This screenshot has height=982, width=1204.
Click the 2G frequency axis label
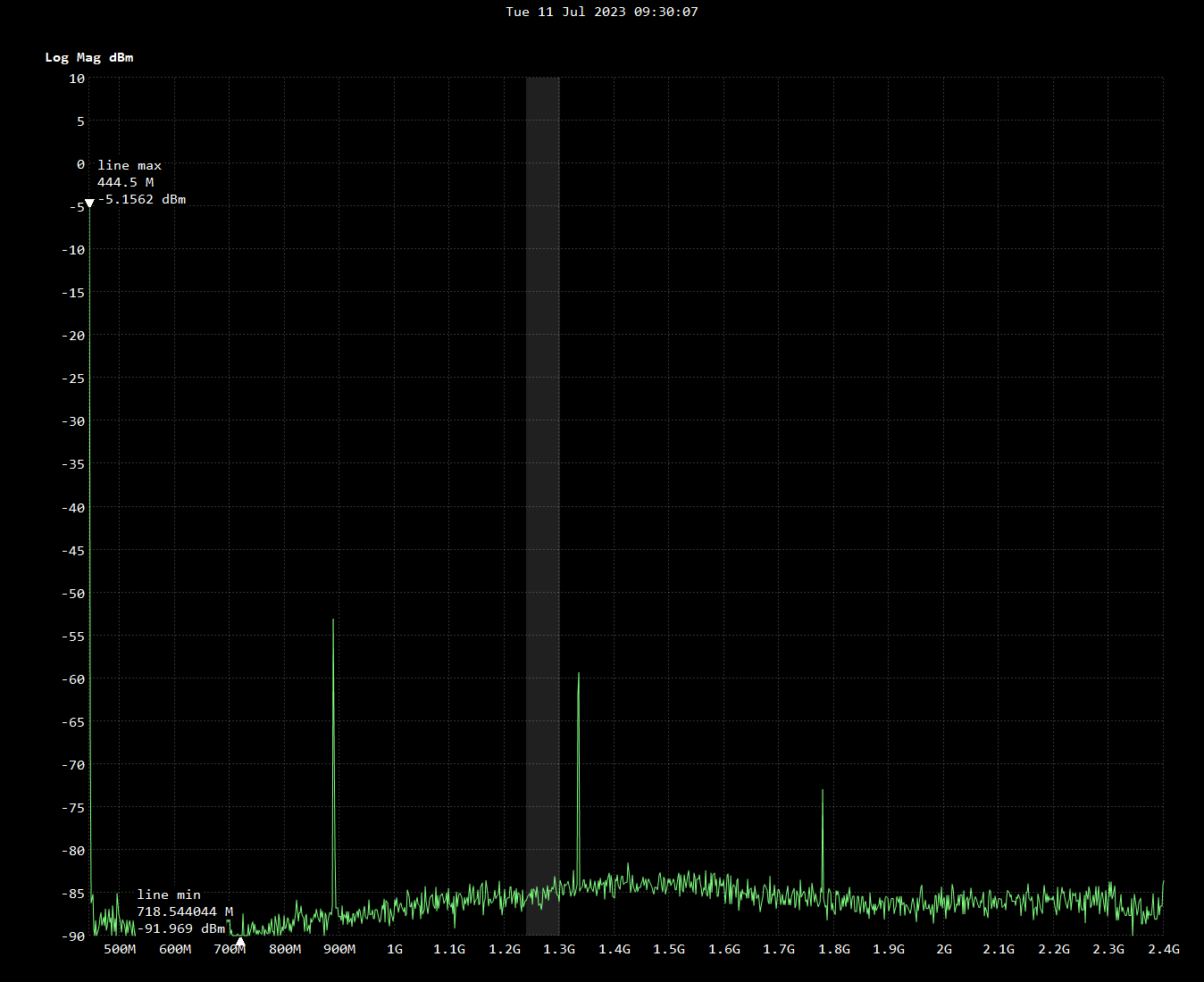click(944, 949)
